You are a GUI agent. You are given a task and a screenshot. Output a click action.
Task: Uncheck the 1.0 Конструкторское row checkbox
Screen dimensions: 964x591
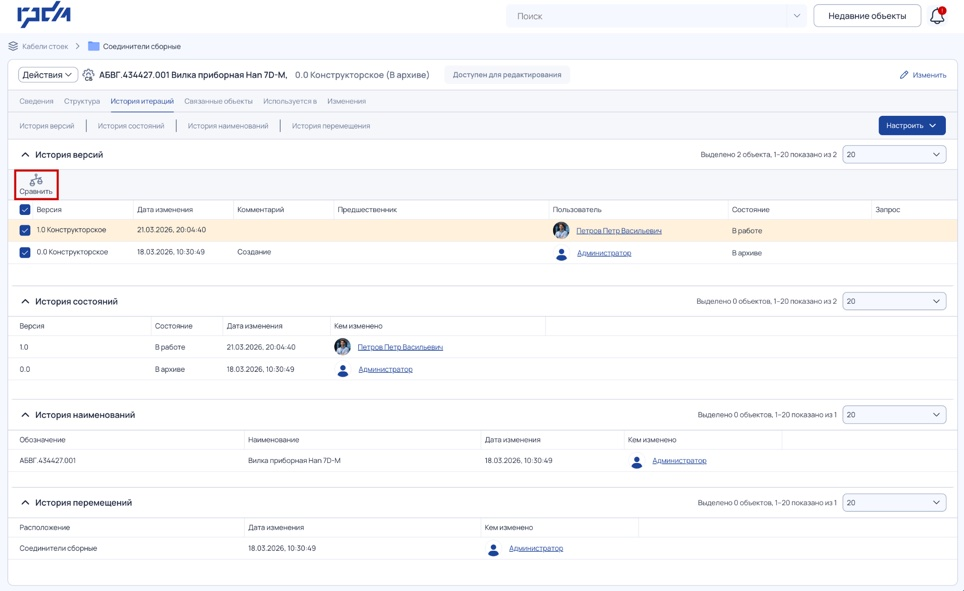pyautogui.click(x=25, y=230)
